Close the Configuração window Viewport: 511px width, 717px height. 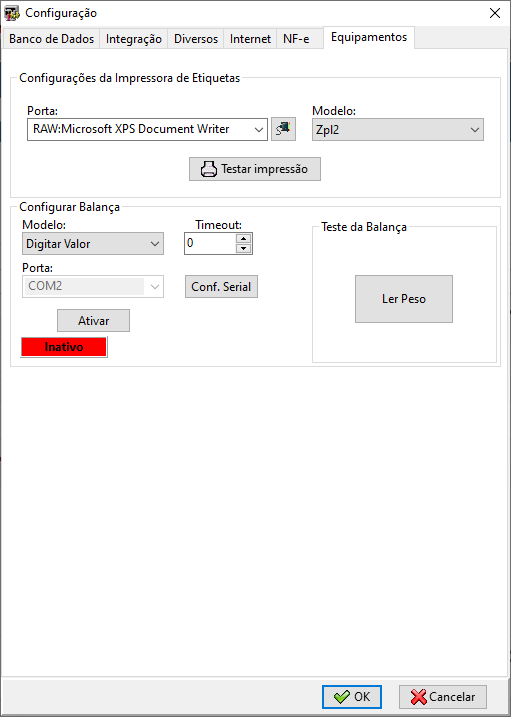click(x=495, y=13)
